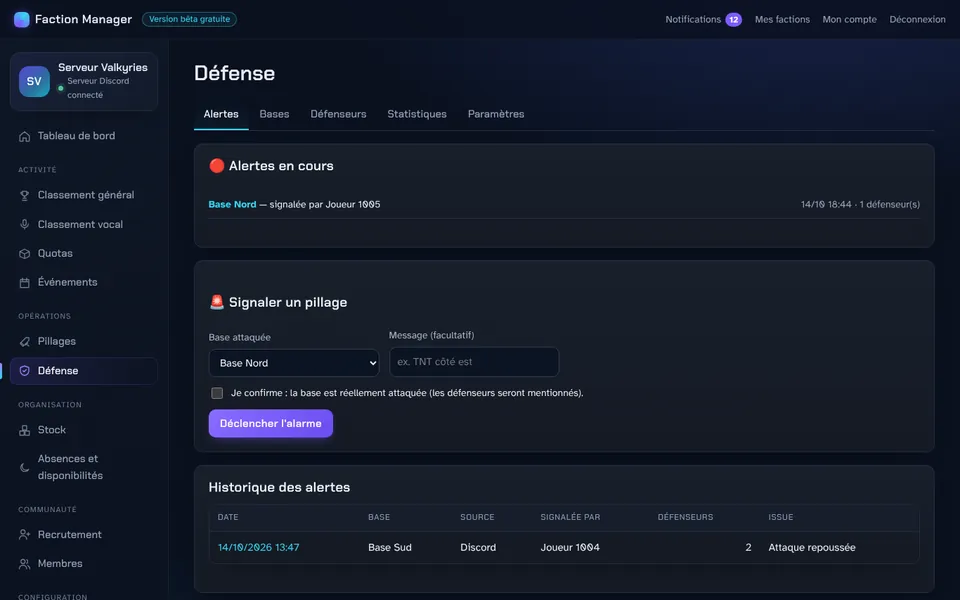Image resolution: width=960 pixels, height=600 pixels.
Task: Click the Événements calendar icon
Action: [24, 283]
